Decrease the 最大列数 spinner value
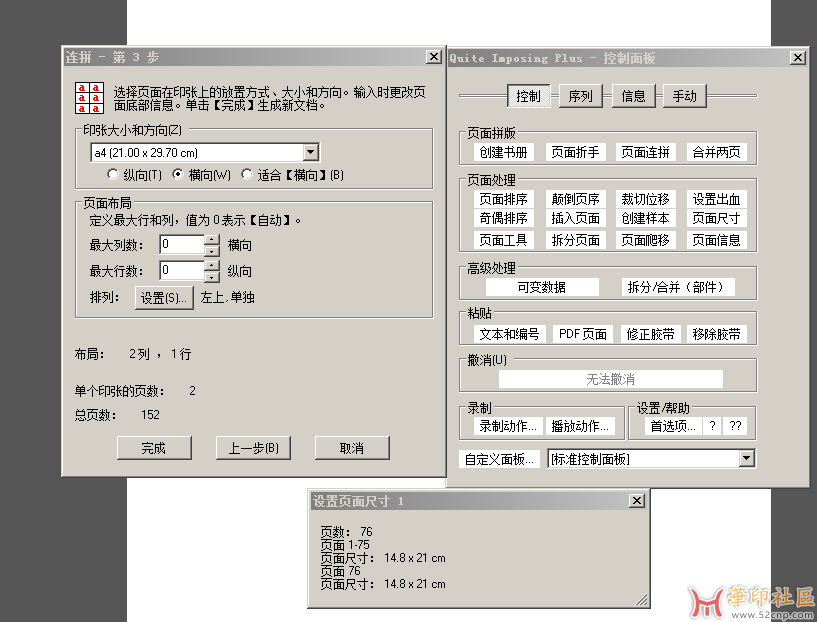 point(212,250)
